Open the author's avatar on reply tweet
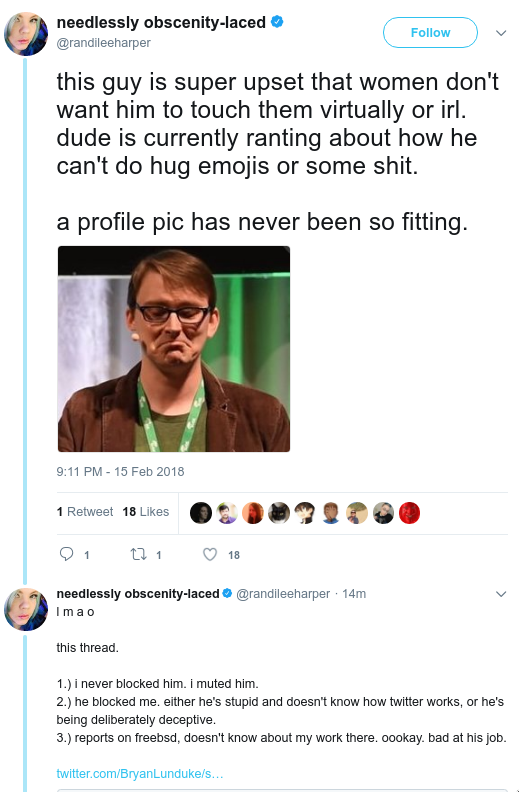This screenshot has height=792, width=519. 26,609
